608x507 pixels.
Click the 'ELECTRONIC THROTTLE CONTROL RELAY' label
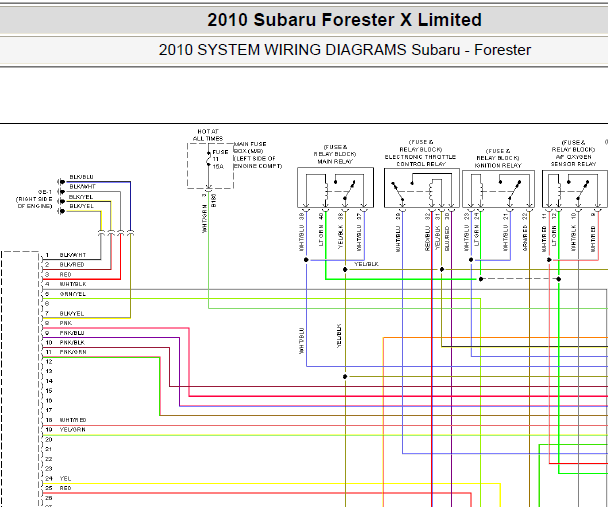click(x=420, y=160)
